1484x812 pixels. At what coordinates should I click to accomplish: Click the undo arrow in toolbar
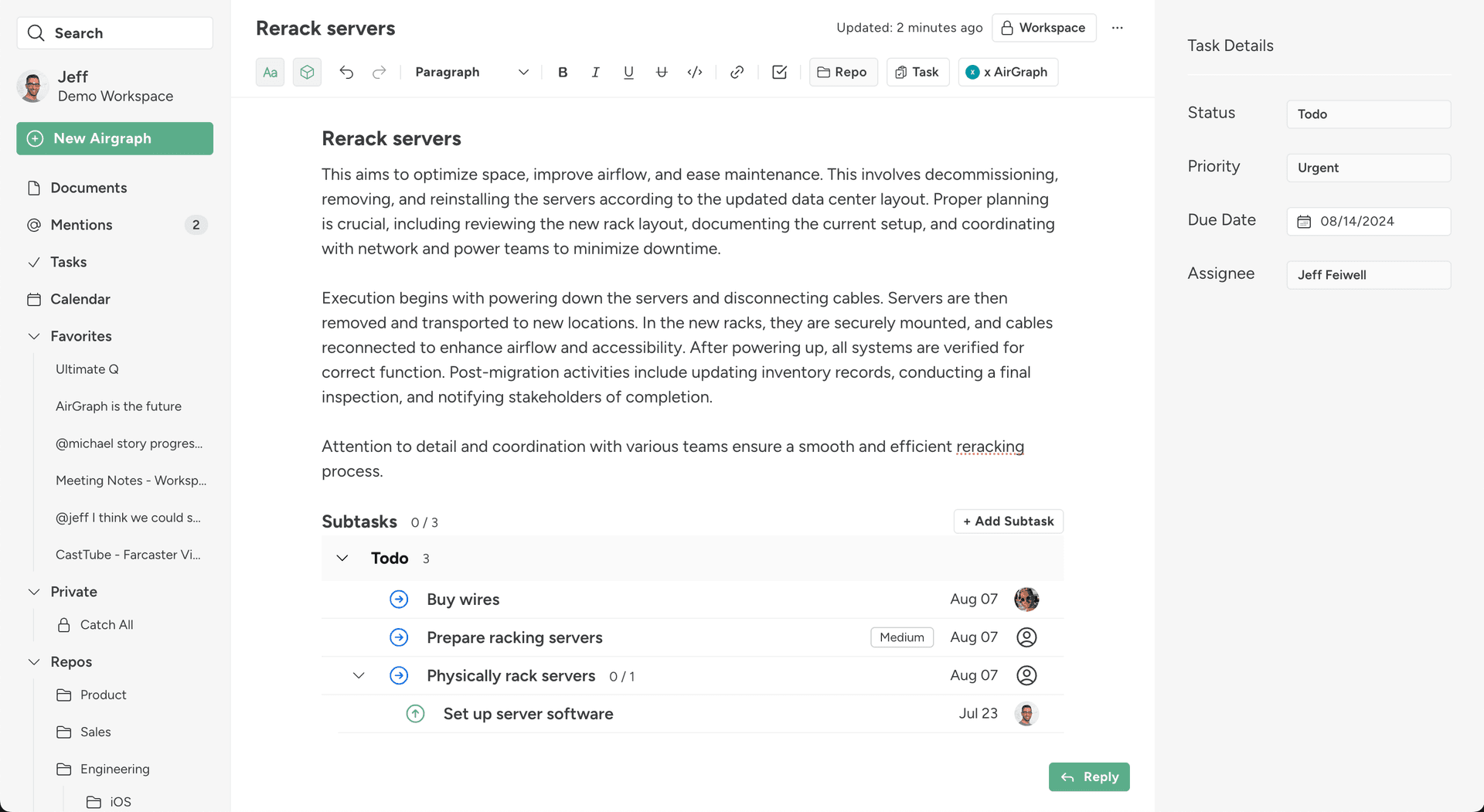(346, 72)
